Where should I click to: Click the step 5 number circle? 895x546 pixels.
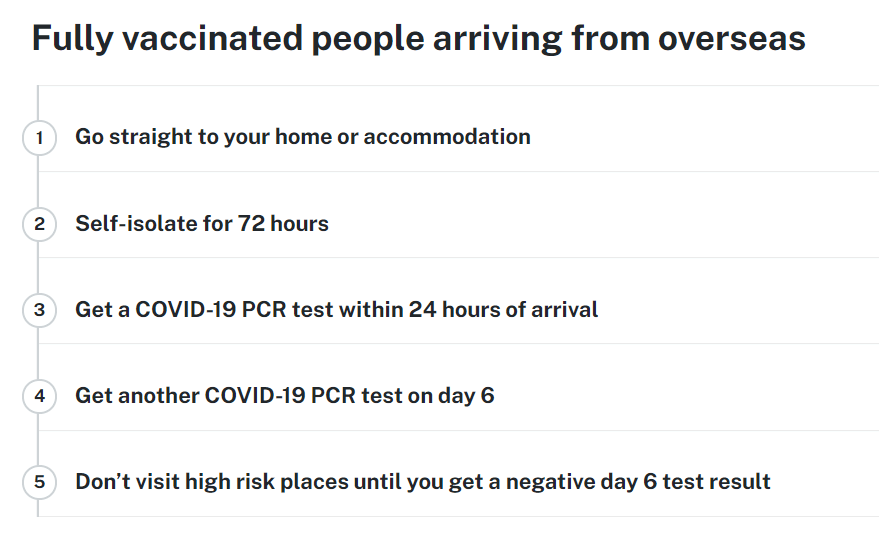point(39,482)
